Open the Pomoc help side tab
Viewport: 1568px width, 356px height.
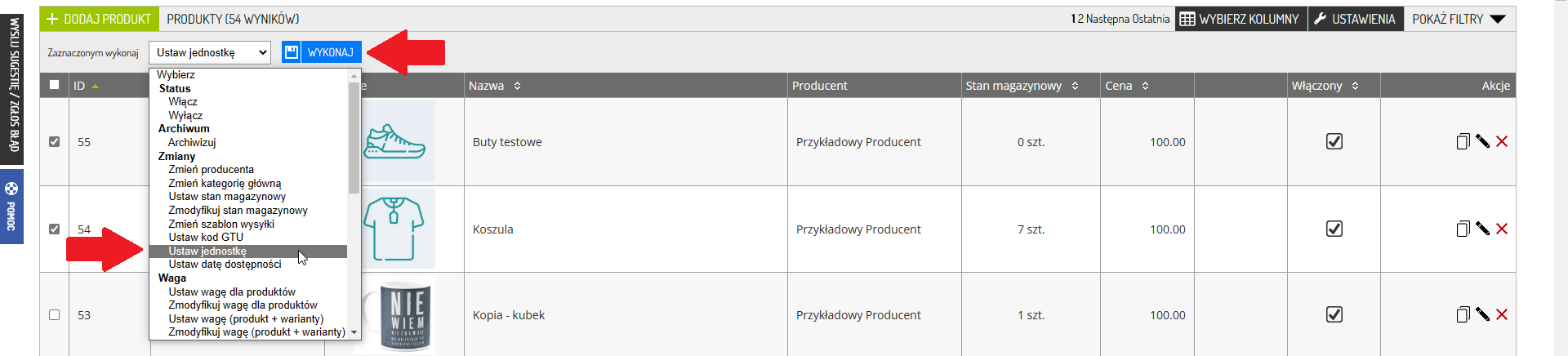(11, 207)
